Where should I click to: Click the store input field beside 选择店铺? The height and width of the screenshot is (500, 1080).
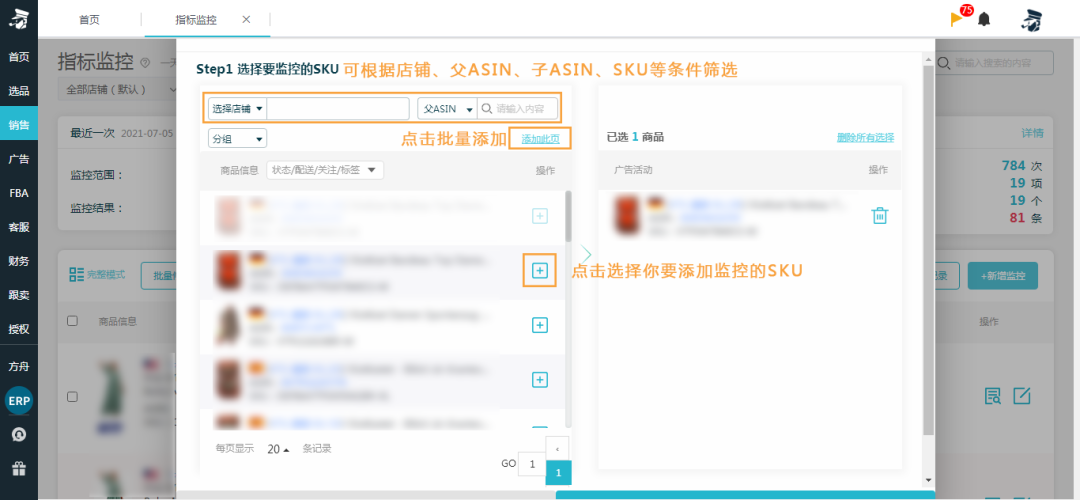click(x=338, y=108)
